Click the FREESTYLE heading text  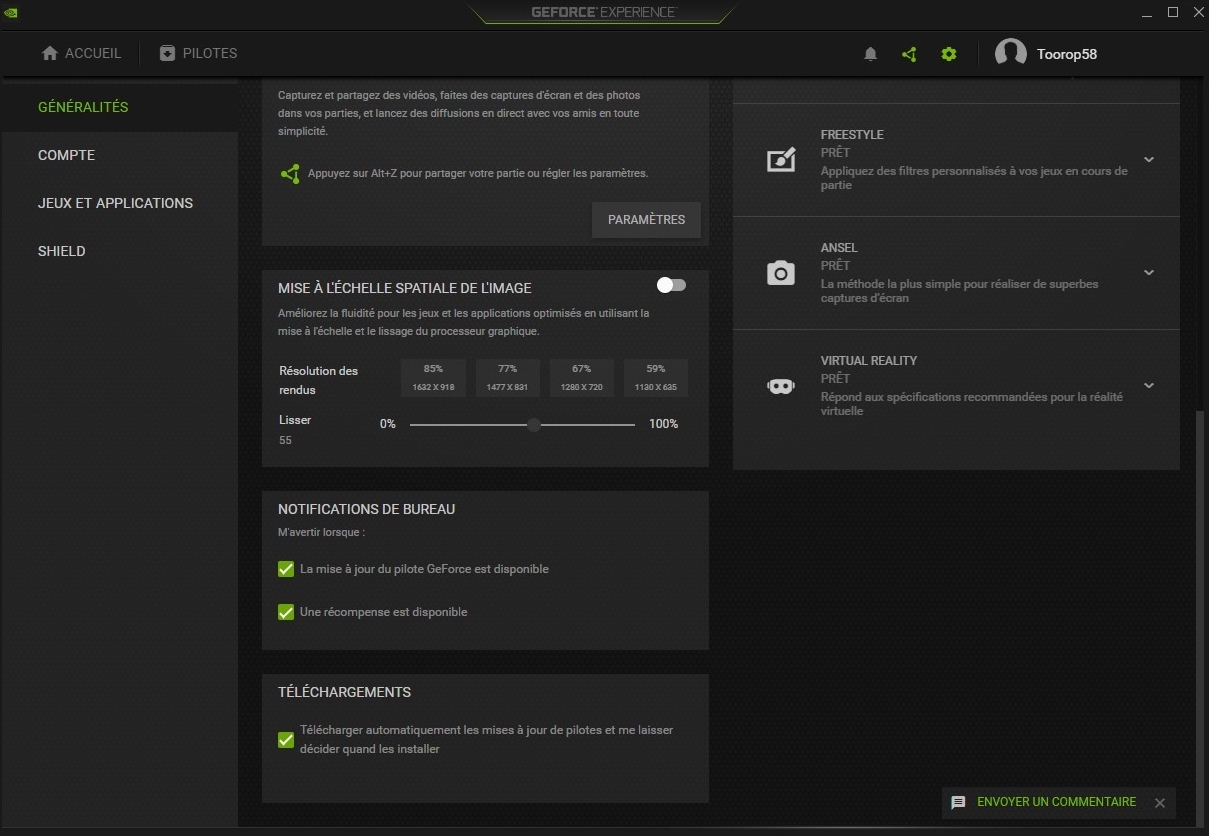point(852,135)
